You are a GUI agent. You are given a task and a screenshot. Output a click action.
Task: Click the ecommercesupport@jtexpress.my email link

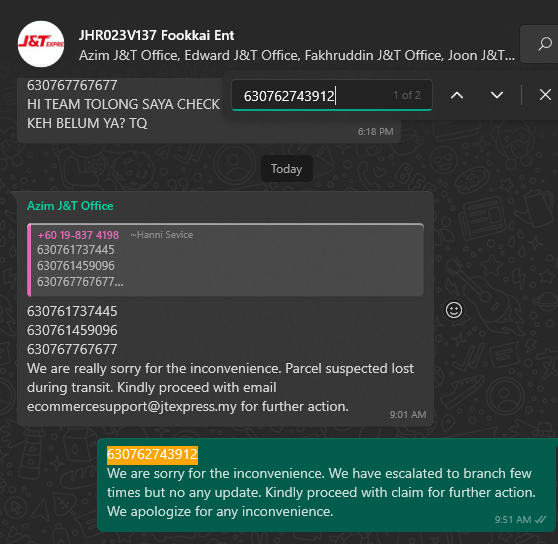132,406
